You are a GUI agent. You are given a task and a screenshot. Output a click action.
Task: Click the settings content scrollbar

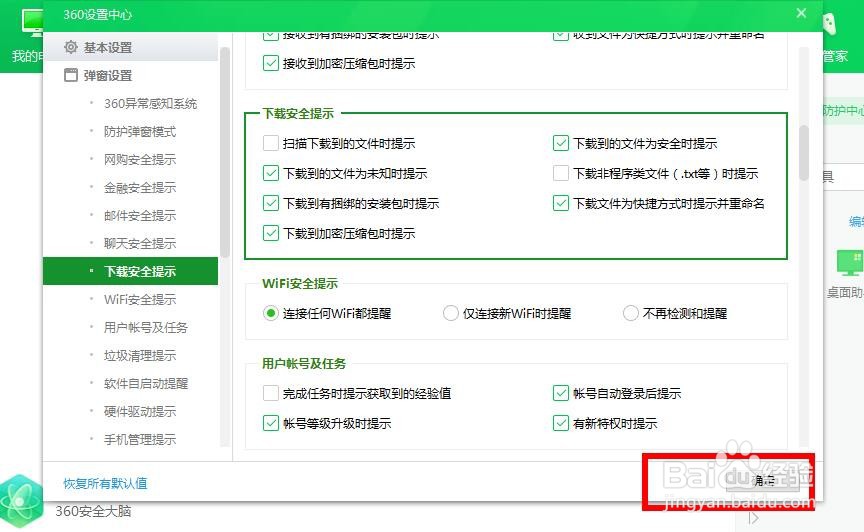804,153
